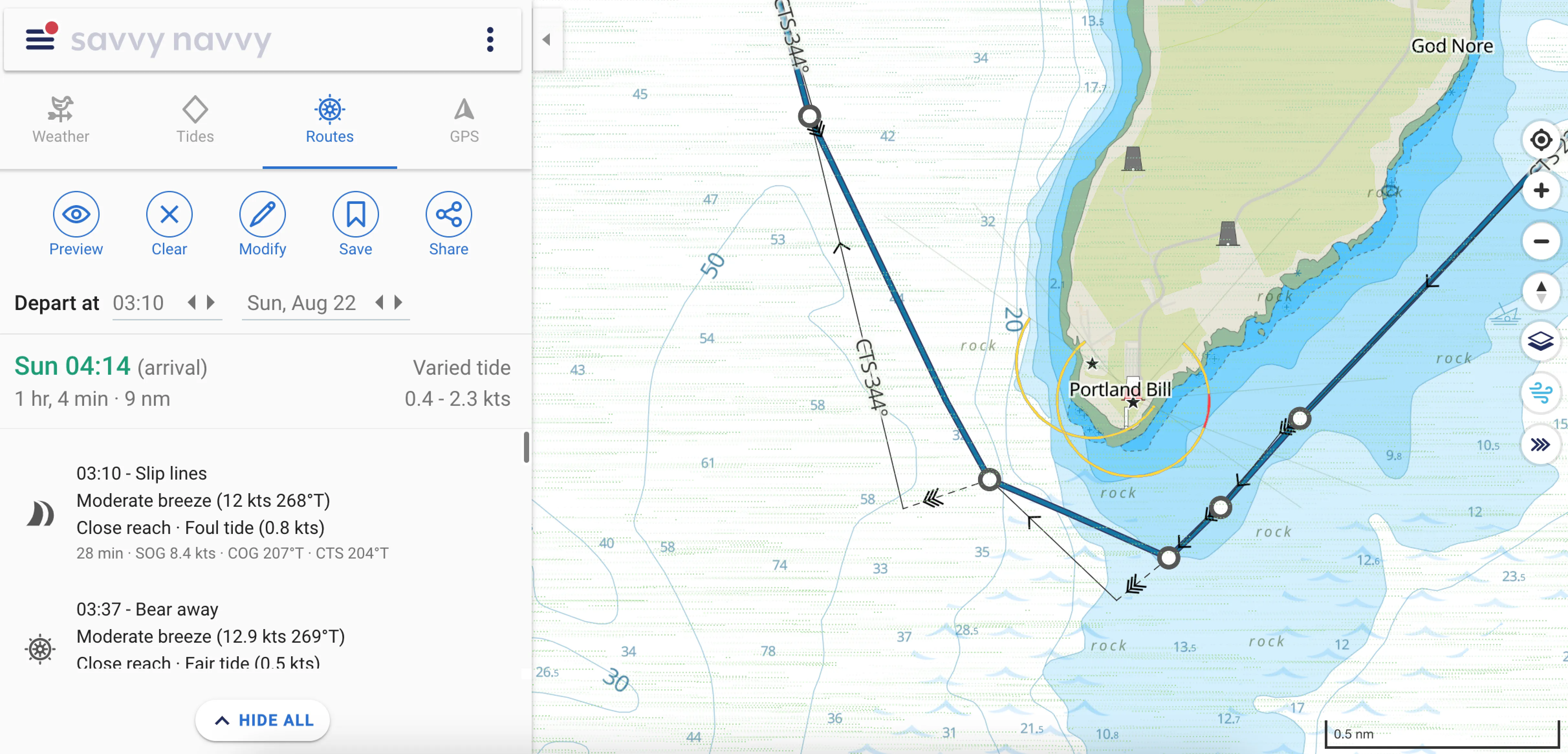This screenshot has height=754, width=1568.
Task: Click the route panel scrollbar
Action: coord(527,448)
